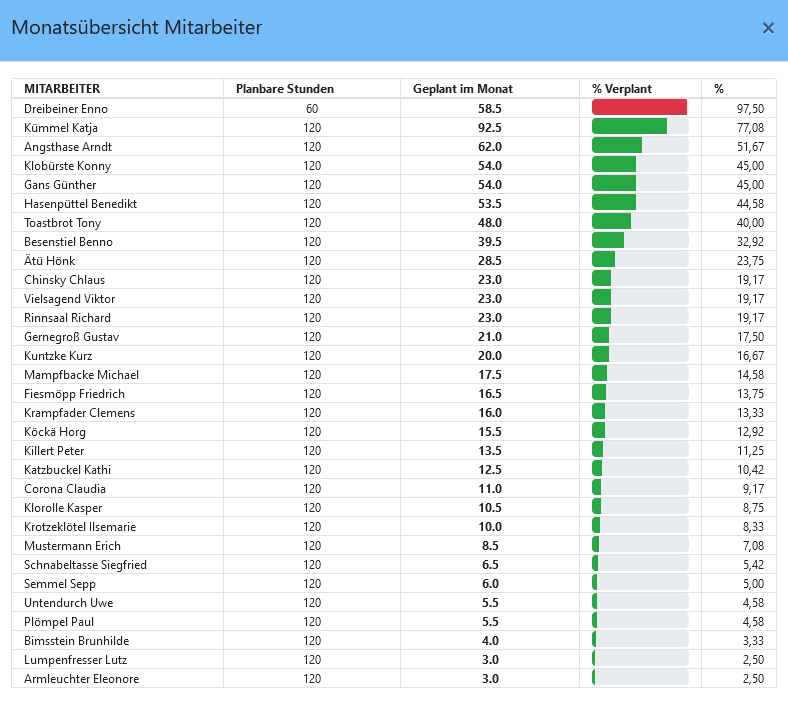Select employee Kuntzke Kurz

pyautogui.click(x=58, y=356)
